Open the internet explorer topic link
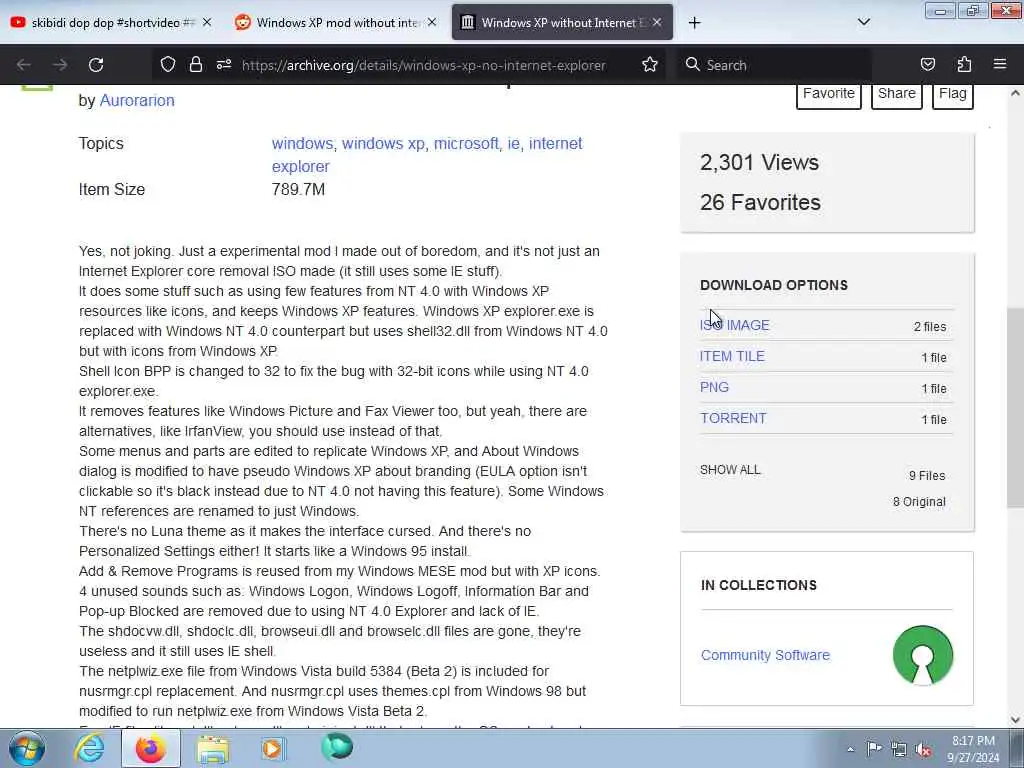Image resolution: width=1024 pixels, height=768 pixels. point(427,155)
